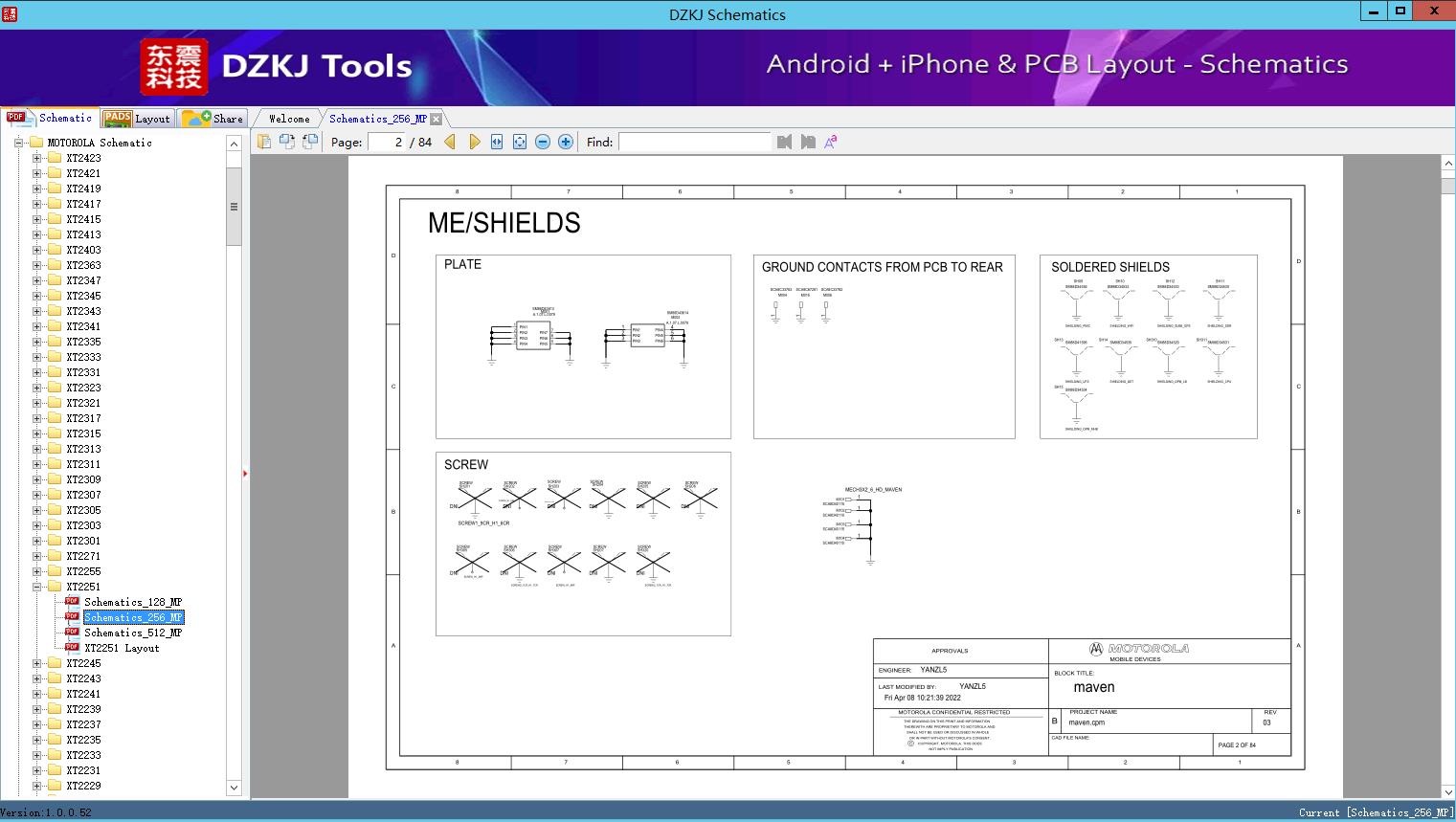Click the DZKJ Tools red logo
This screenshot has width=1456, height=822.
[174, 67]
